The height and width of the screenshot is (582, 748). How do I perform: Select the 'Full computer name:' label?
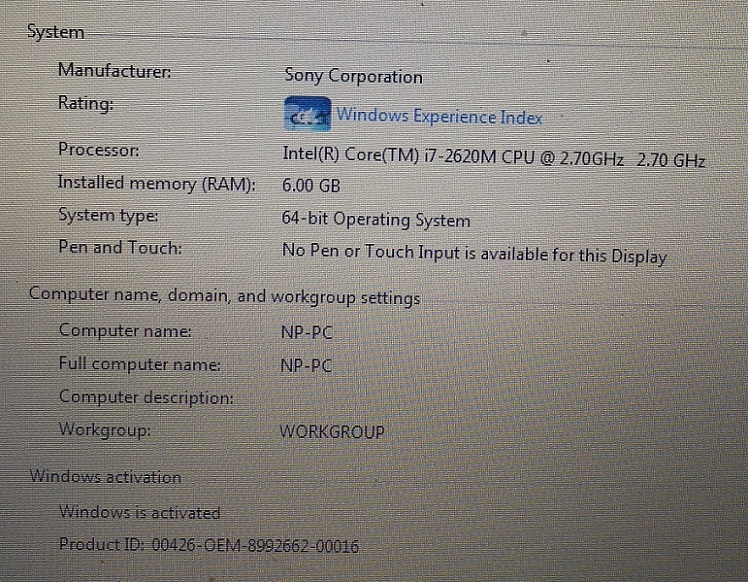tap(140, 364)
